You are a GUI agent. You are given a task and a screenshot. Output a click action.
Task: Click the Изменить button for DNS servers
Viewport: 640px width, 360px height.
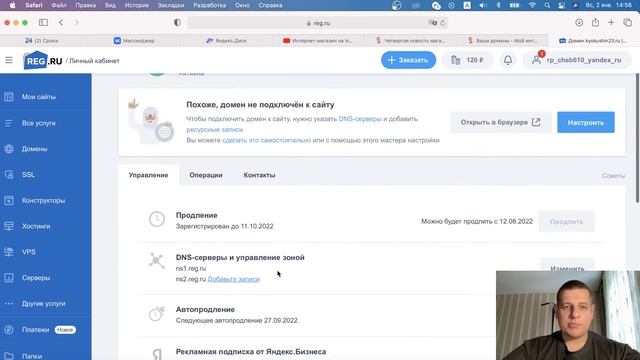pos(567,265)
